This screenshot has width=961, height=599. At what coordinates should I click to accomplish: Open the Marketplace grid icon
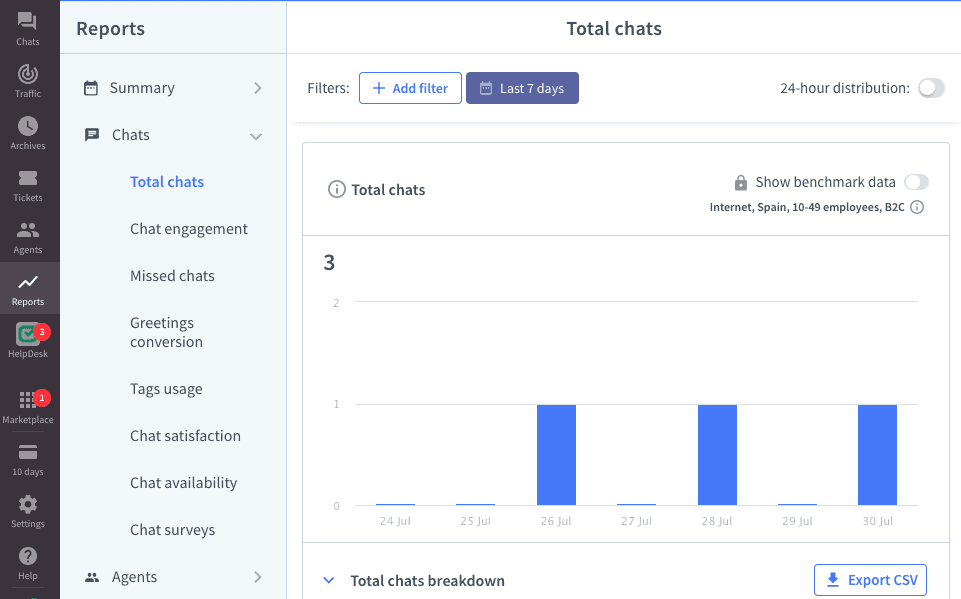(28, 400)
